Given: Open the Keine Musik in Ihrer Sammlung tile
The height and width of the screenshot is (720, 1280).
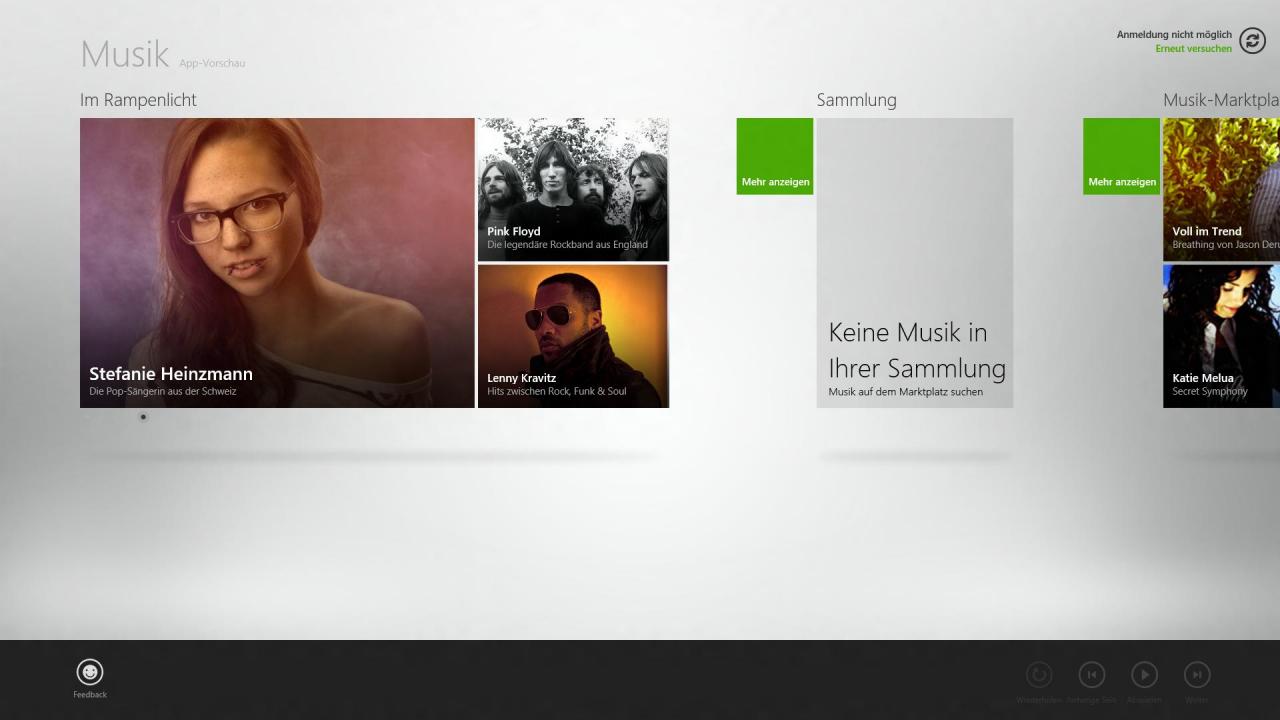Looking at the screenshot, I should (x=915, y=263).
